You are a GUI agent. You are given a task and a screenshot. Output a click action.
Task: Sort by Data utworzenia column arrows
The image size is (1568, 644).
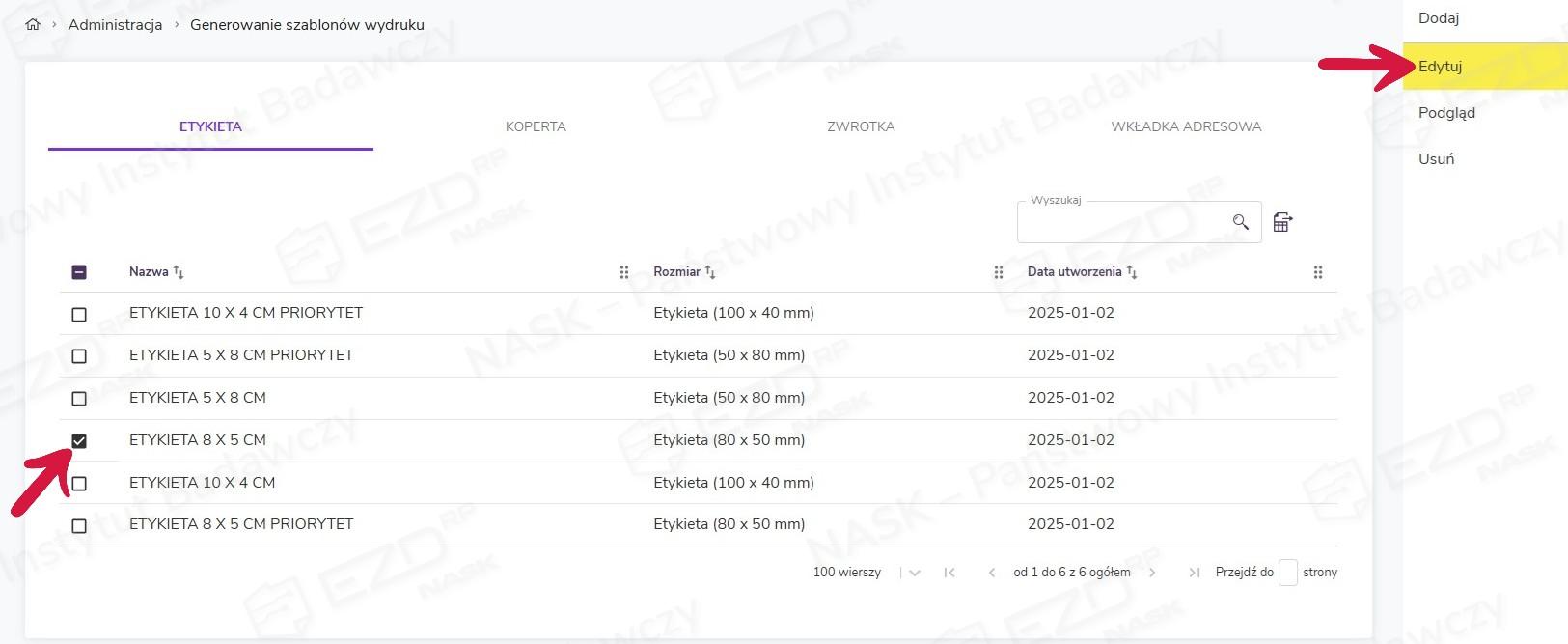click(1132, 273)
